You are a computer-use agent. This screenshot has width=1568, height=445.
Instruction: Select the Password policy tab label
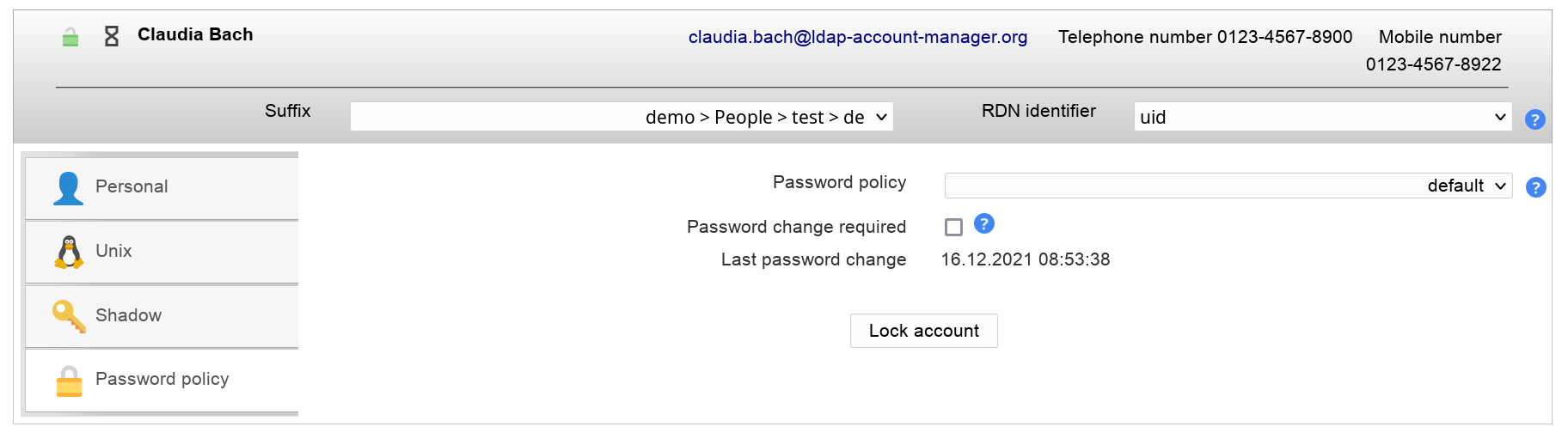click(162, 379)
